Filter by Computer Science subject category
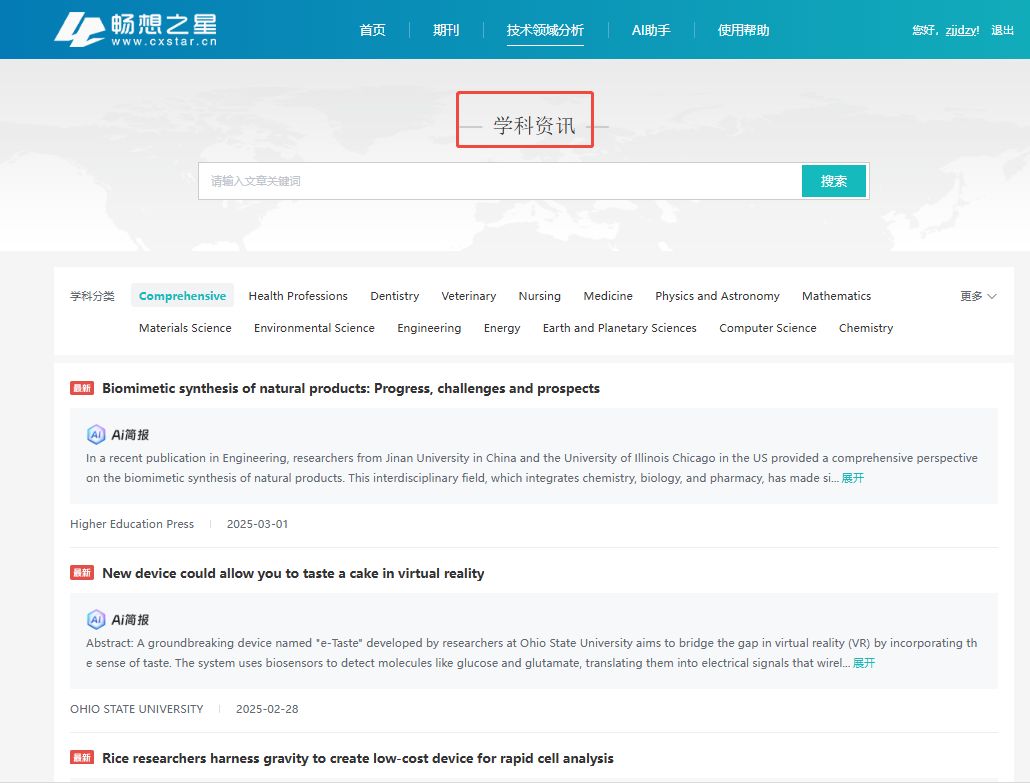This screenshot has height=783, width=1030. [x=767, y=328]
